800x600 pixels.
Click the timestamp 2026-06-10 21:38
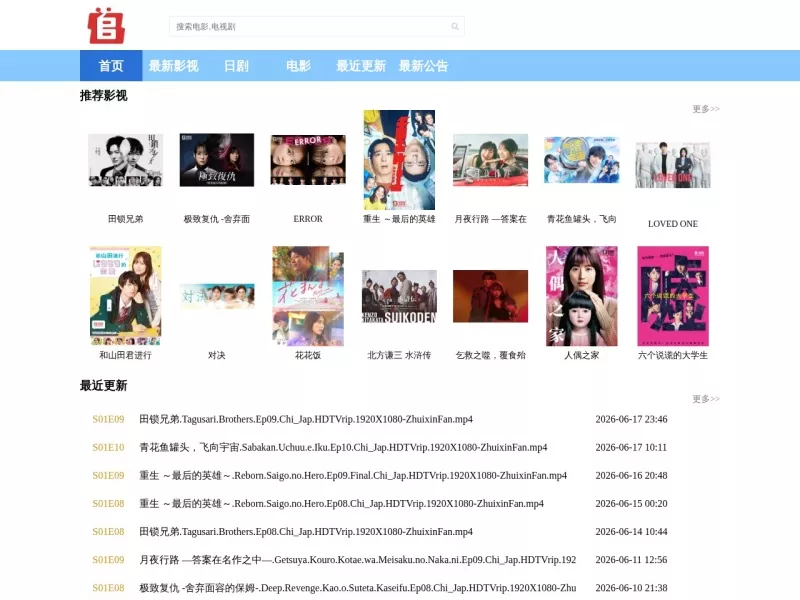631,588
